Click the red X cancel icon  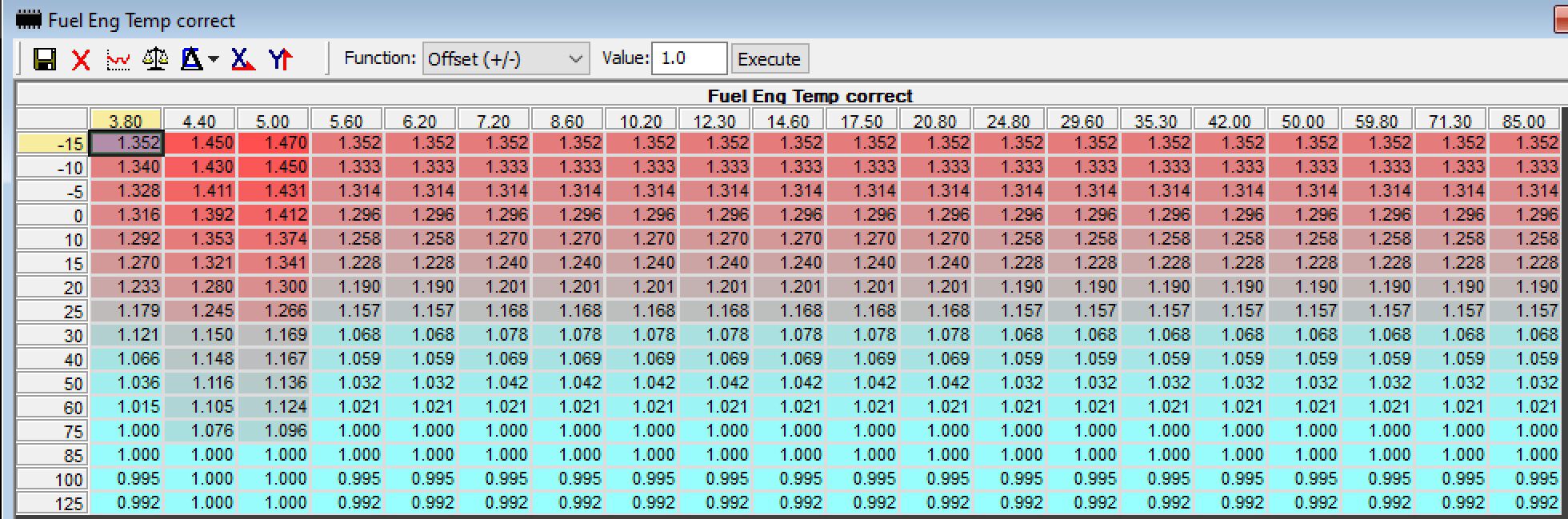(81, 59)
